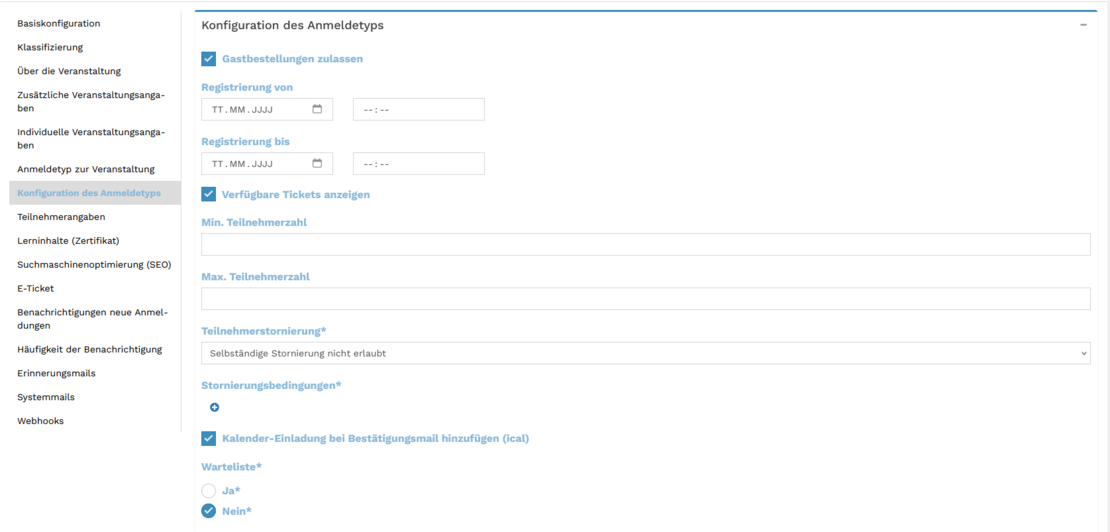Click the Registrierung bis date field

click(x=267, y=163)
